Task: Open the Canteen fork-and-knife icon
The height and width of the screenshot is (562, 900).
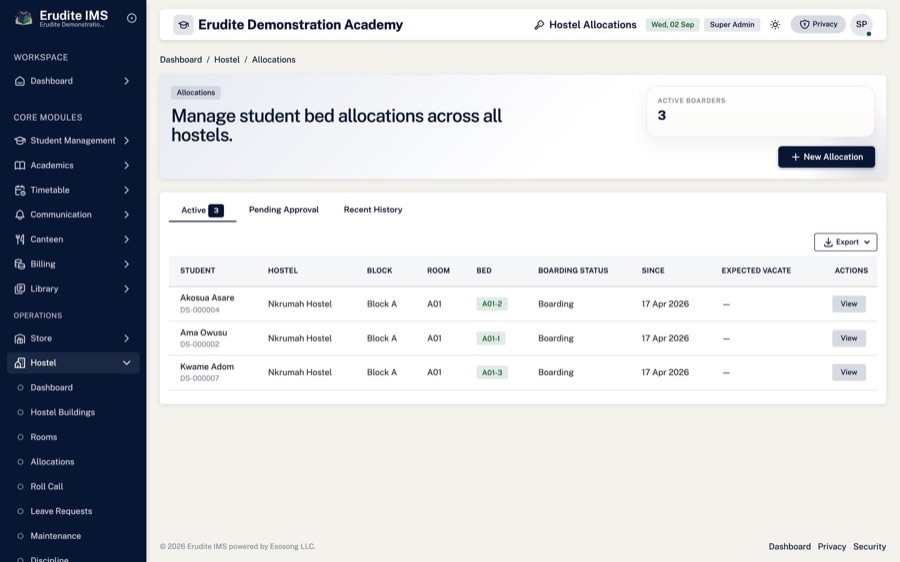Action: pos(20,239)
